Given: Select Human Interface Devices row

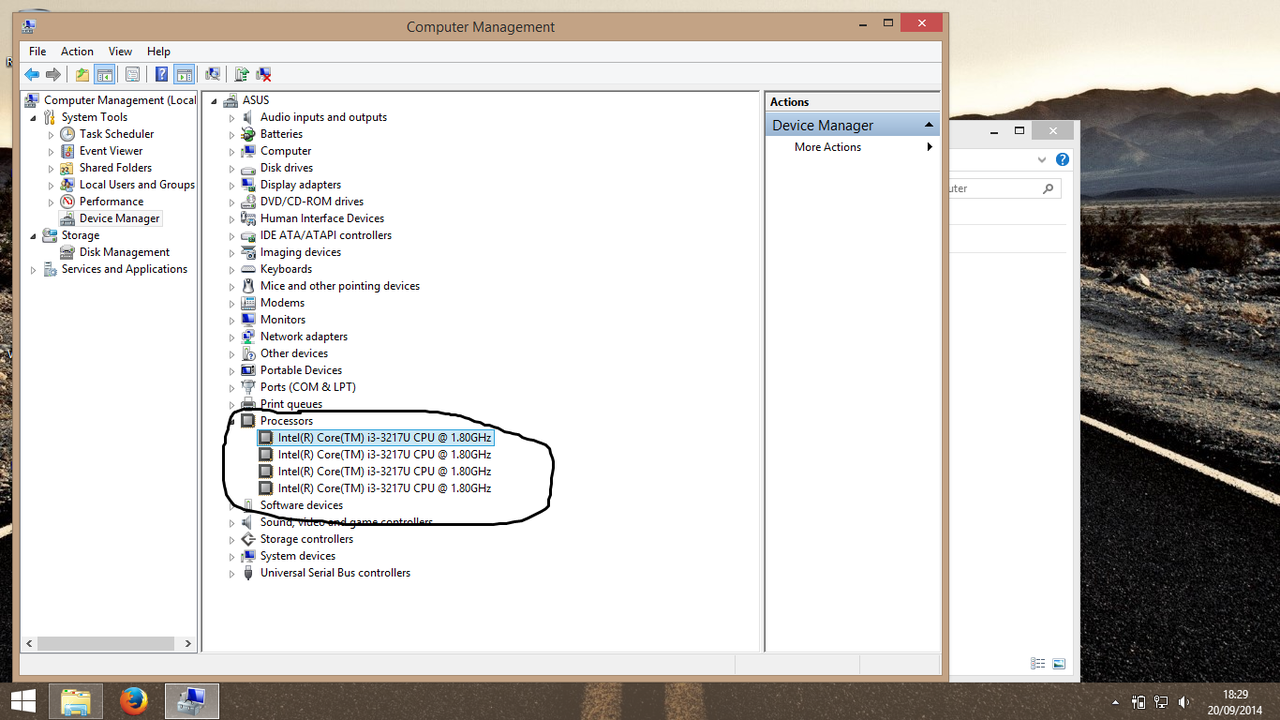Looking at the screenshot, I should (322, 218).
